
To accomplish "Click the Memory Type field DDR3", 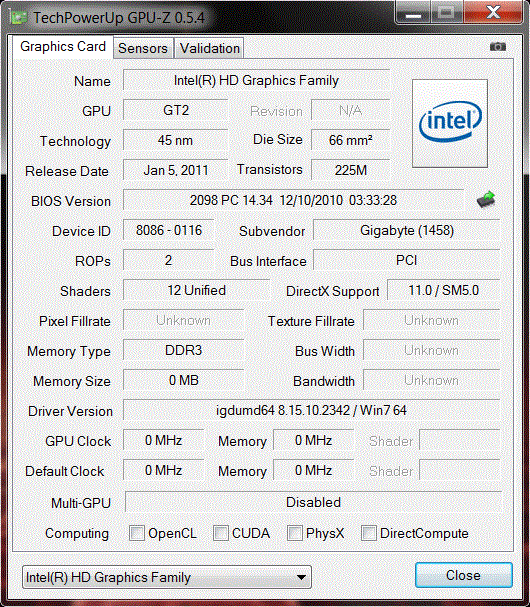I will (184, 350).
